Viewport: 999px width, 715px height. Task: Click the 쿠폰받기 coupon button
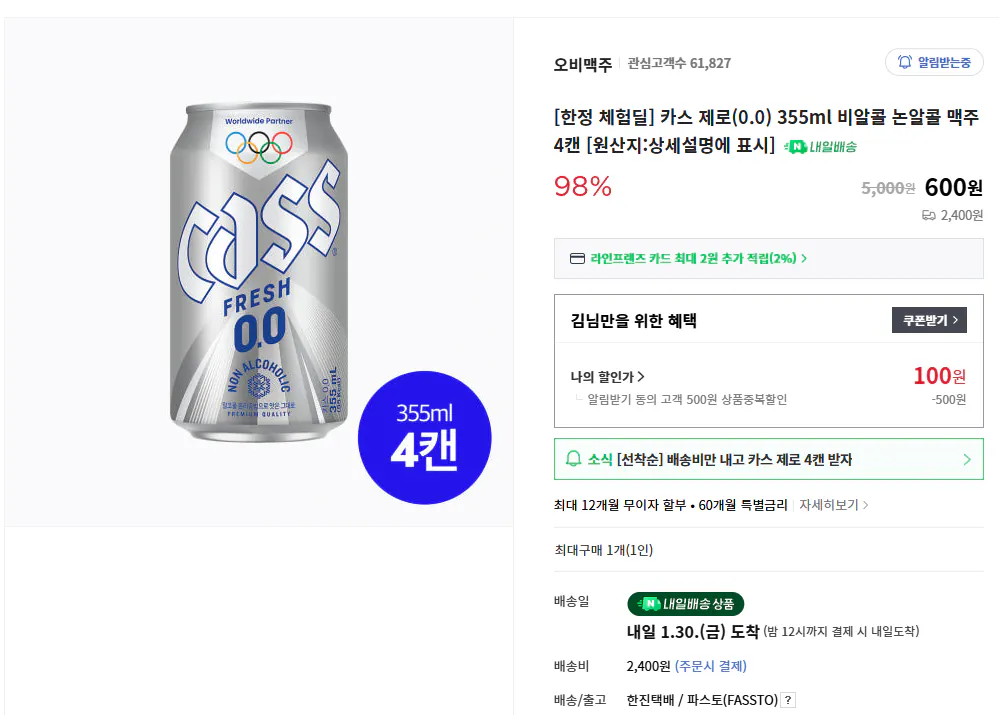click(929, 320)
